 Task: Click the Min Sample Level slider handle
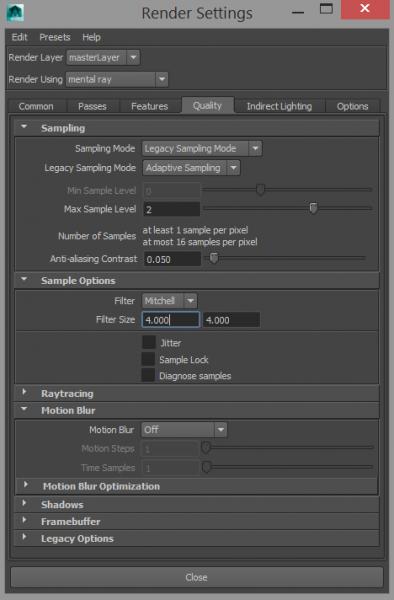click(x=260, y=189)
